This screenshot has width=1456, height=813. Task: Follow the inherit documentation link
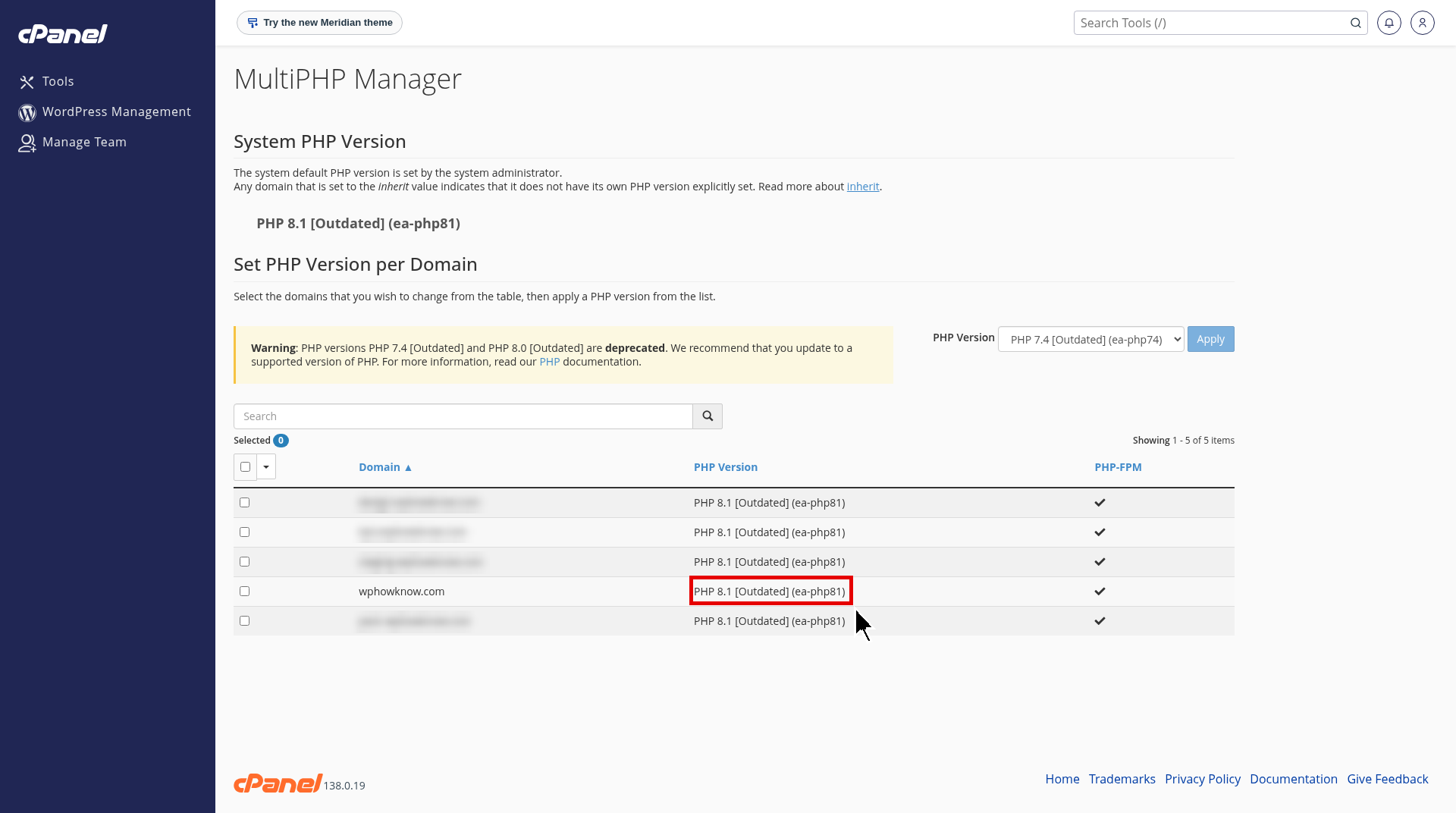[863, 187]
